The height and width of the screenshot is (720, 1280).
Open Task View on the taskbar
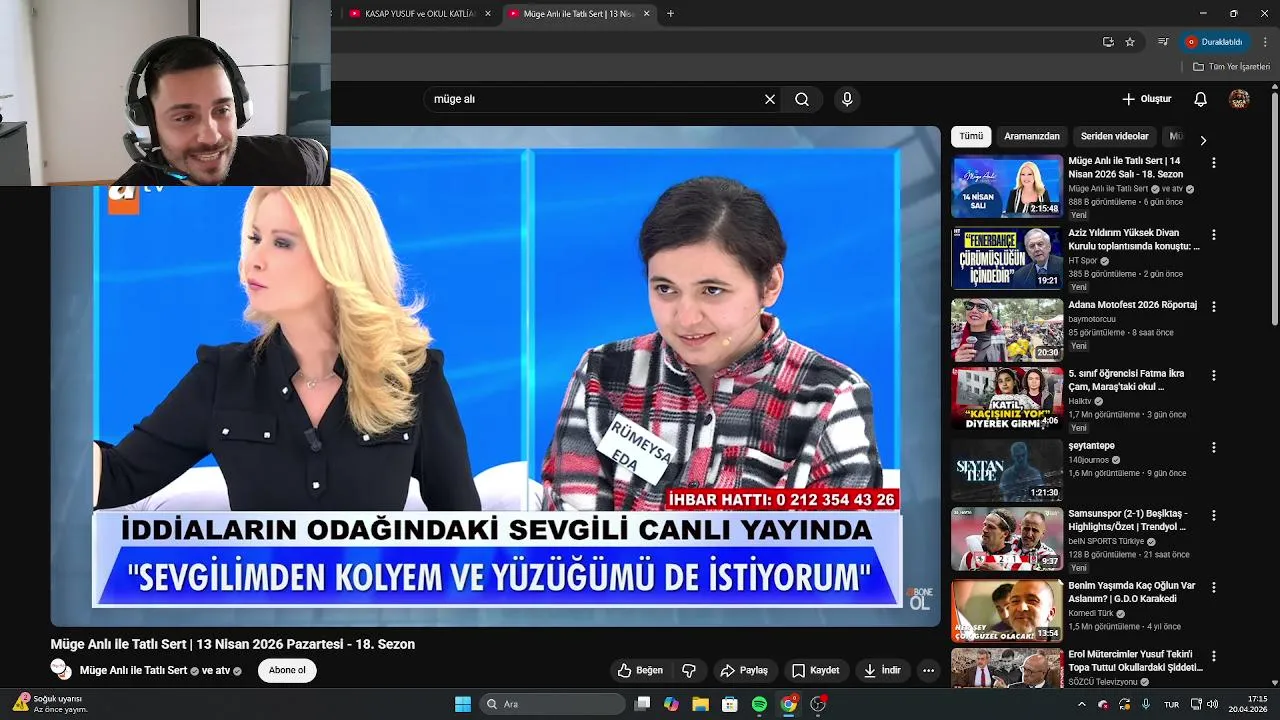(x=643, y=704)
